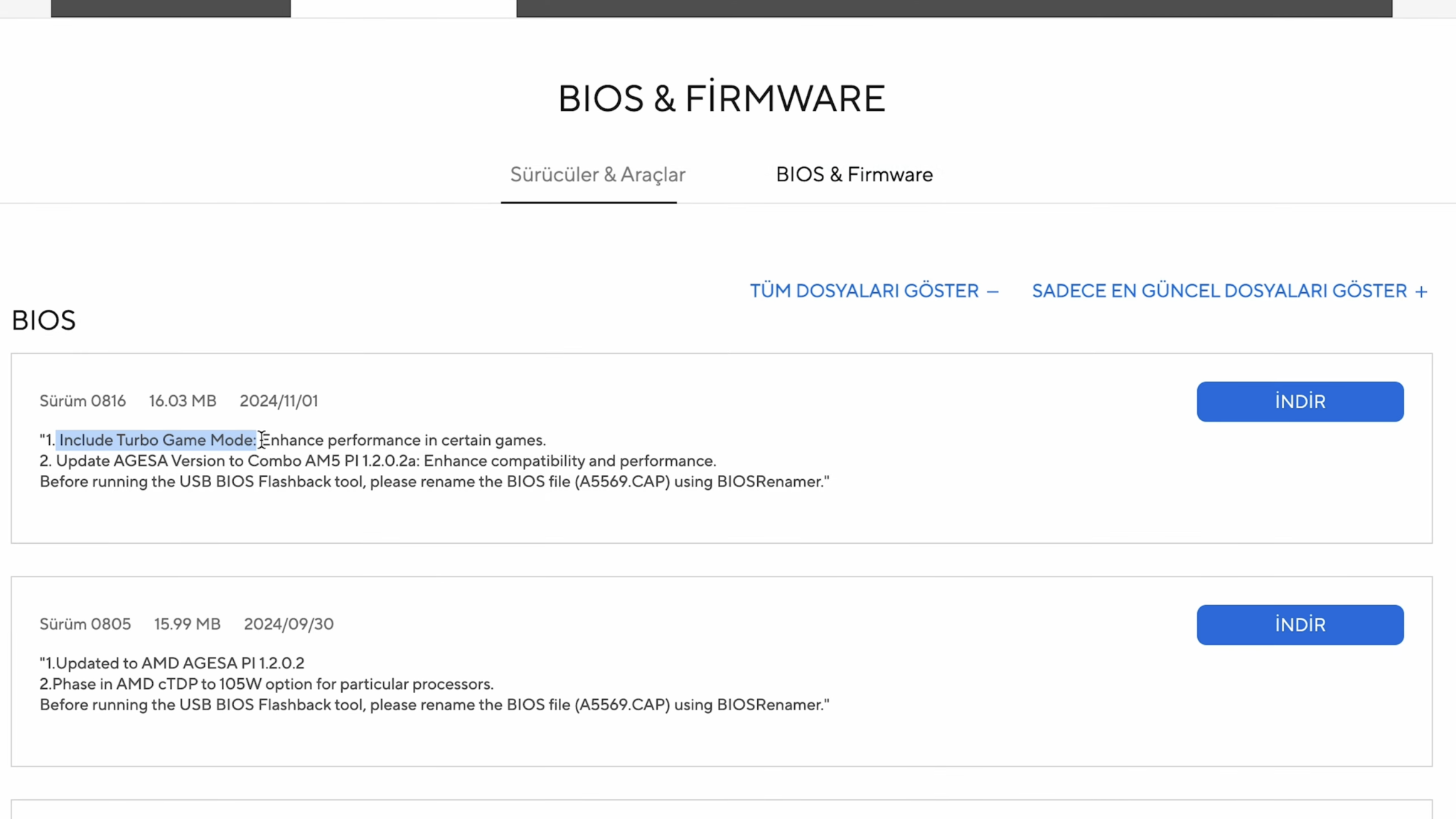Viewport: 1456px width, 819px height.
Task: Download BIOS version 0805 with İNDİR
Action: pyautogui.click(x=1300, y=625)
